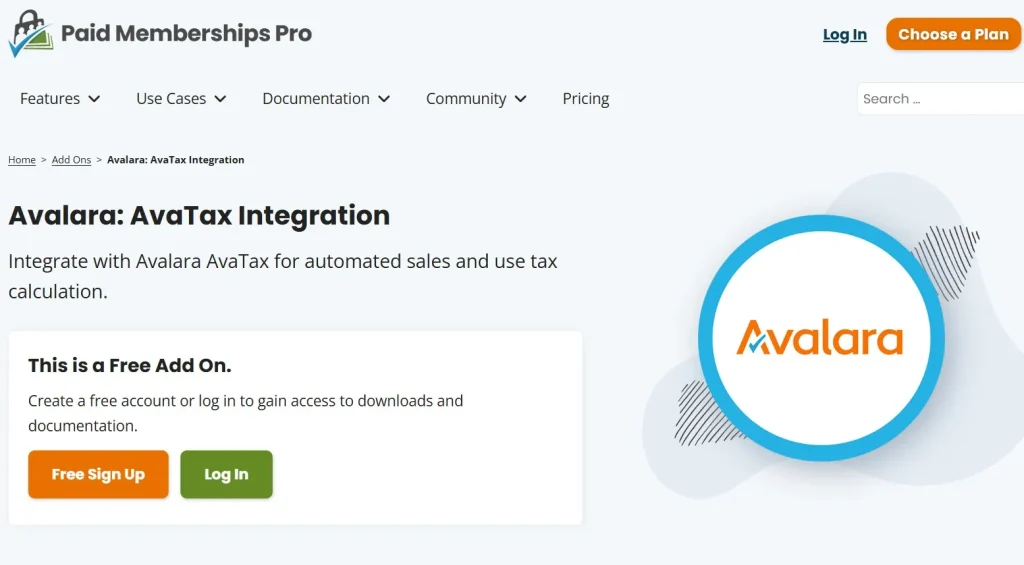1024x565 pixels.
Task: Click the Log In link in header
Action: (845, 35)
